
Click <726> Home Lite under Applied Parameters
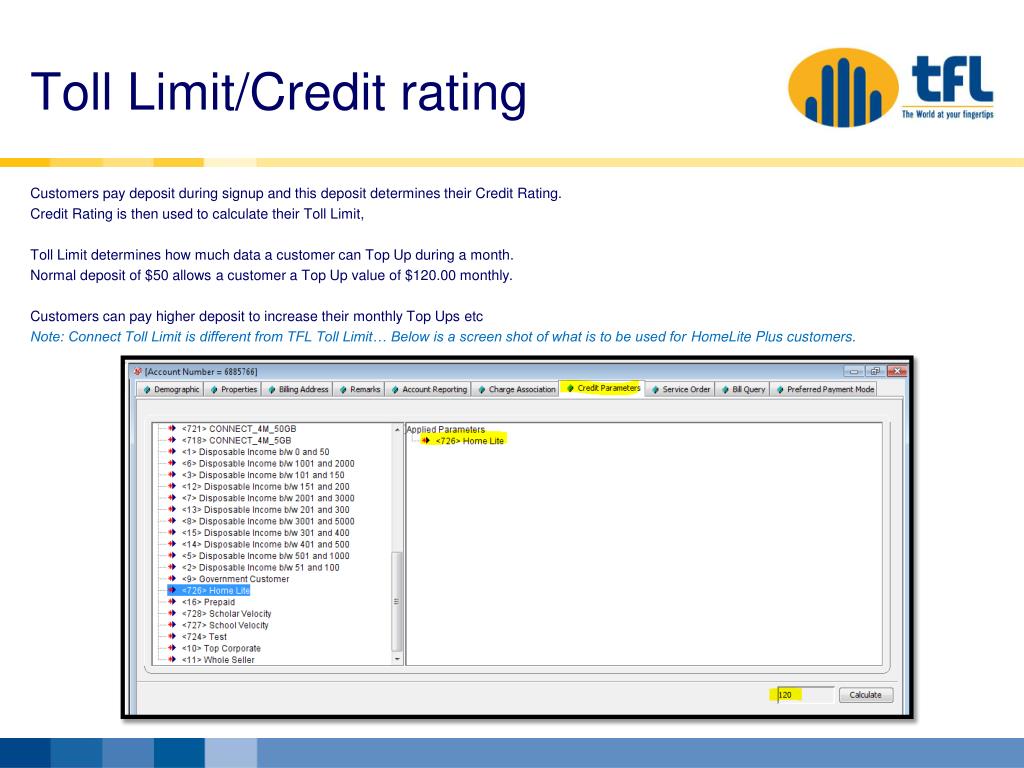point(470,441)
